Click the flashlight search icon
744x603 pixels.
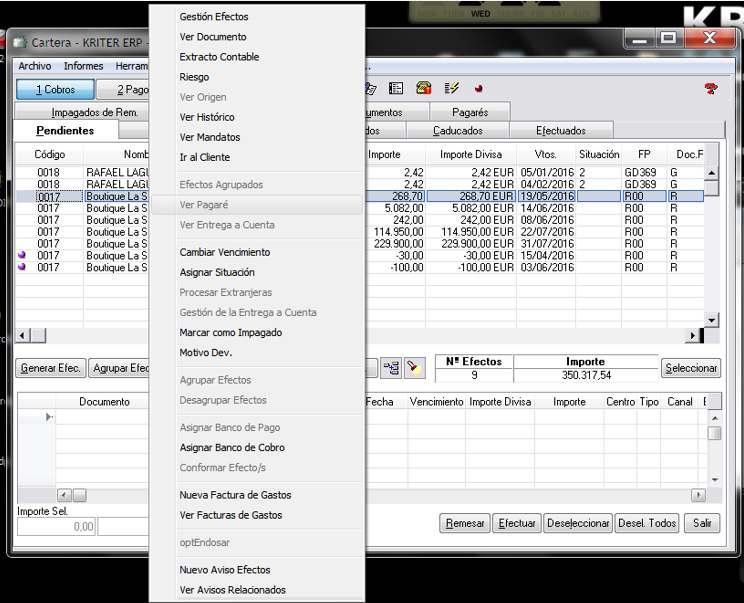pyautogui.click(x=414, y=368)
